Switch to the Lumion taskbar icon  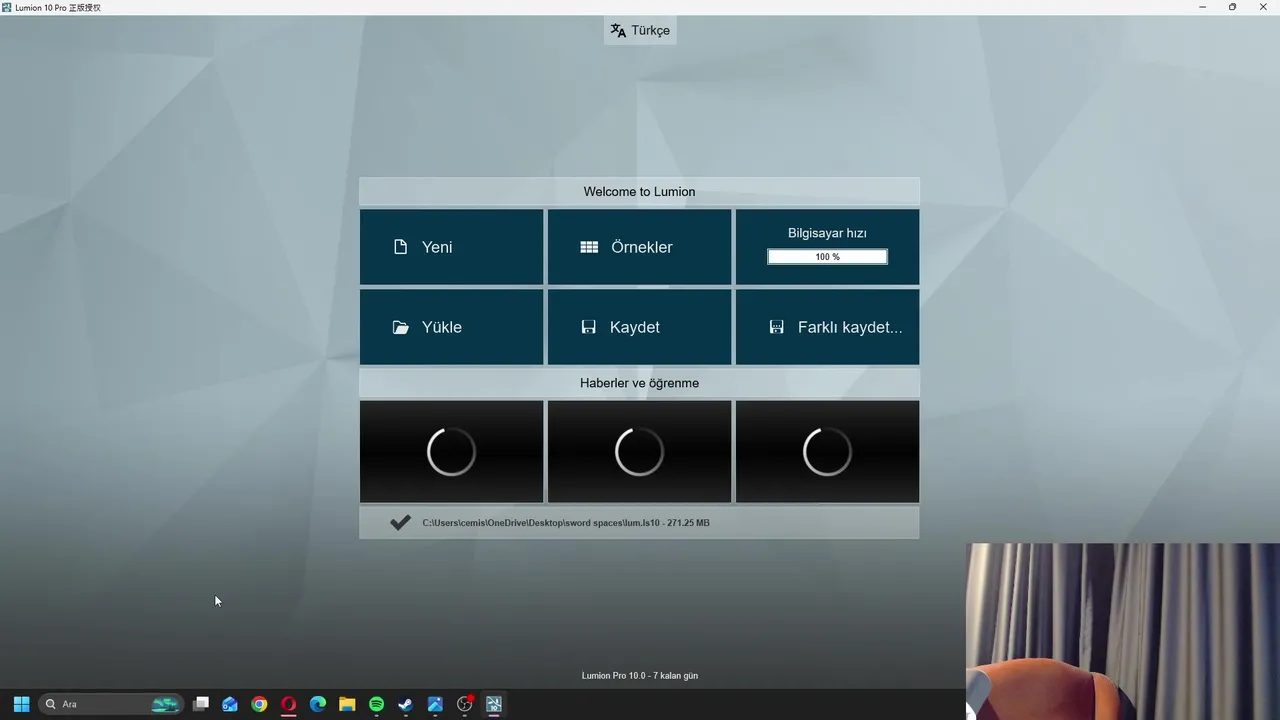pyautogui.click(x=494, y=704)
